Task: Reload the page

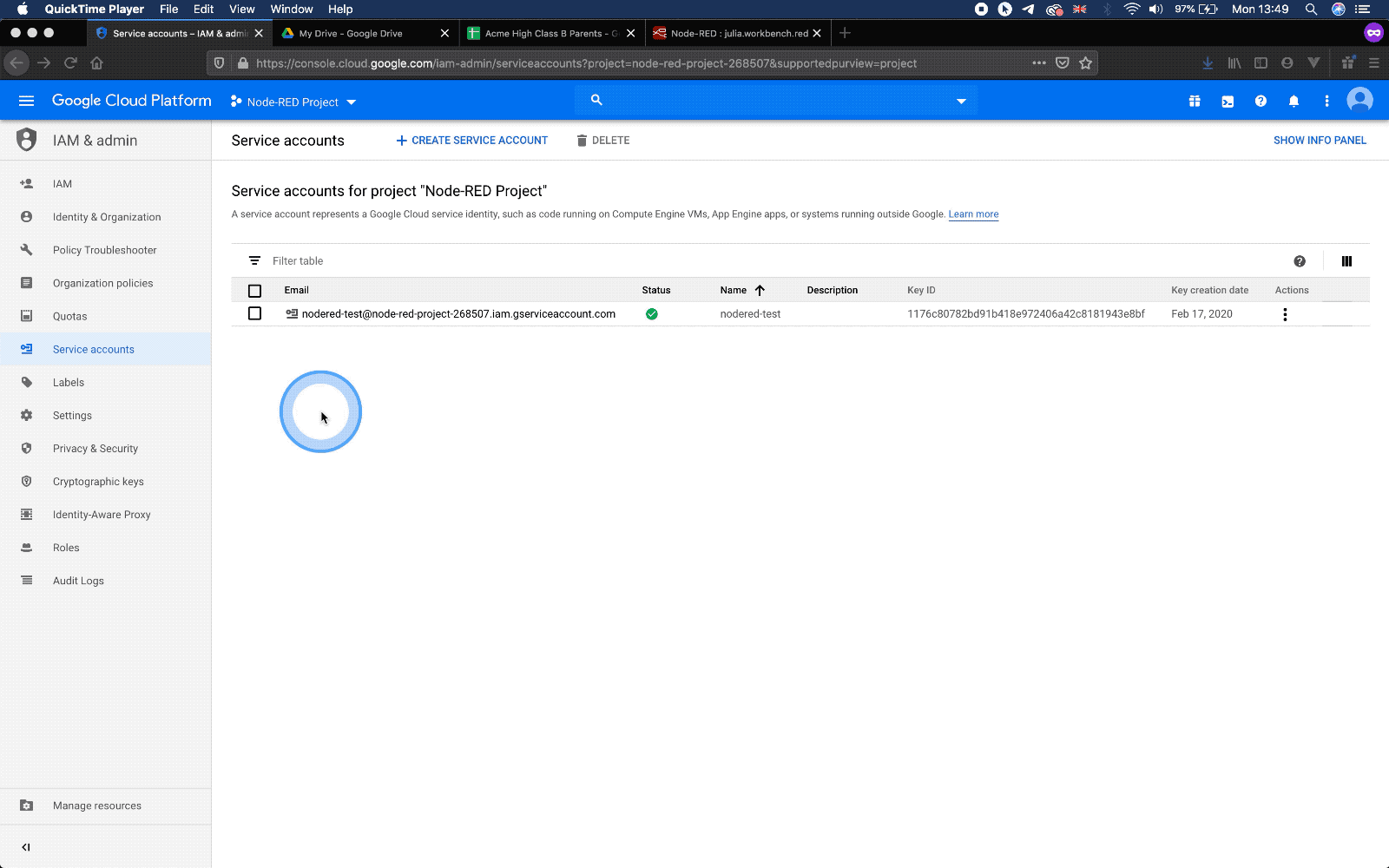Action: pyautogui.click(x=70, y=62)
